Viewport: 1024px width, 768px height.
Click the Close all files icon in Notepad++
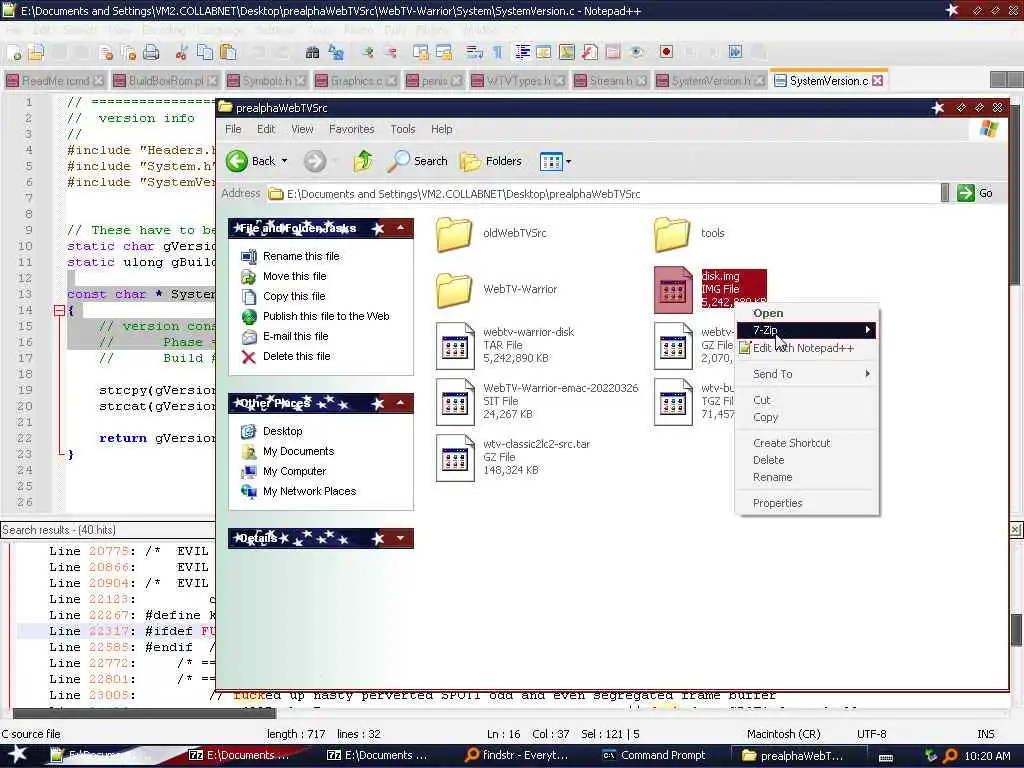point(128,52)
